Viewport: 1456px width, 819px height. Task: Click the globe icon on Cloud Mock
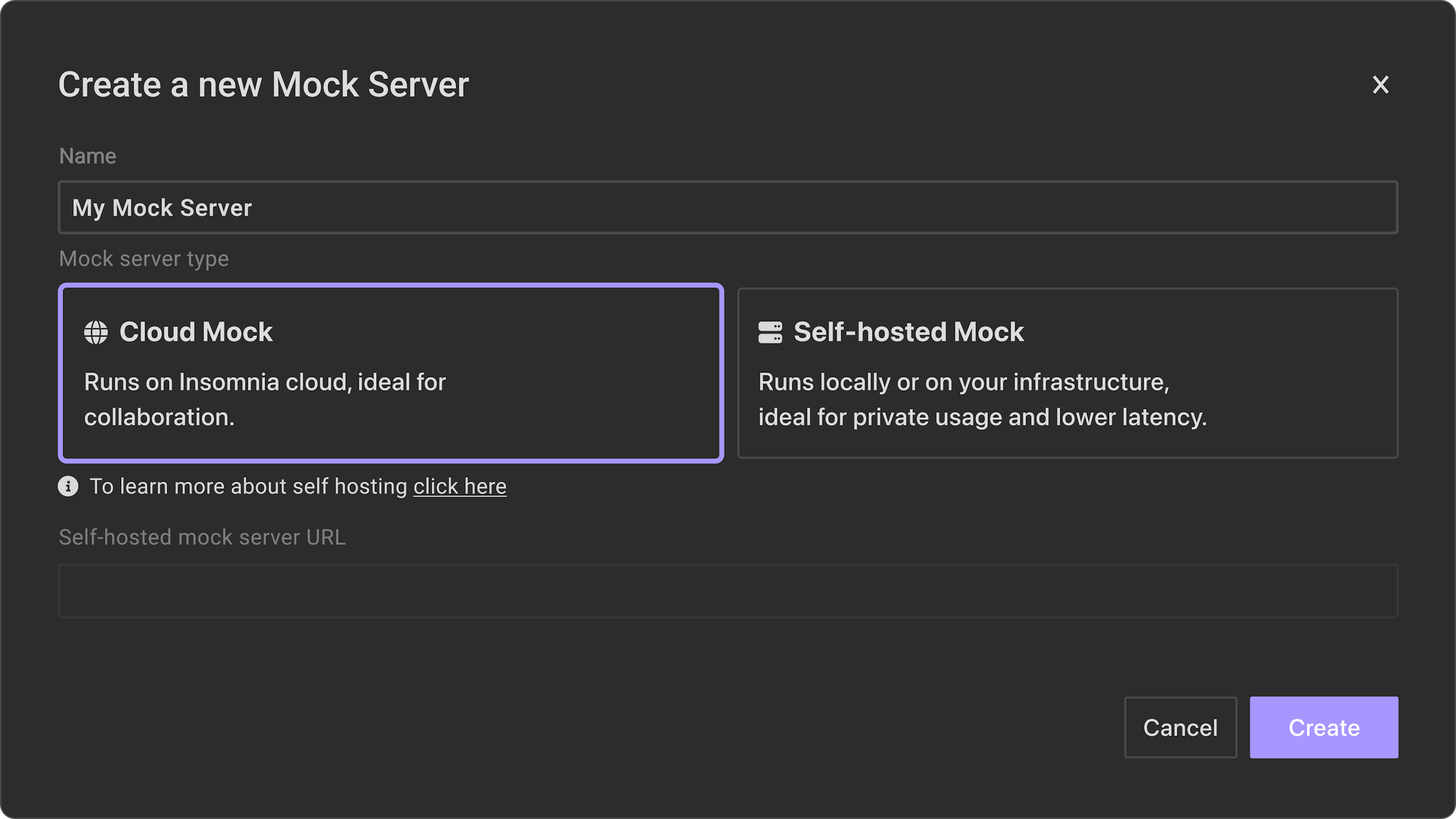(96, 333)
